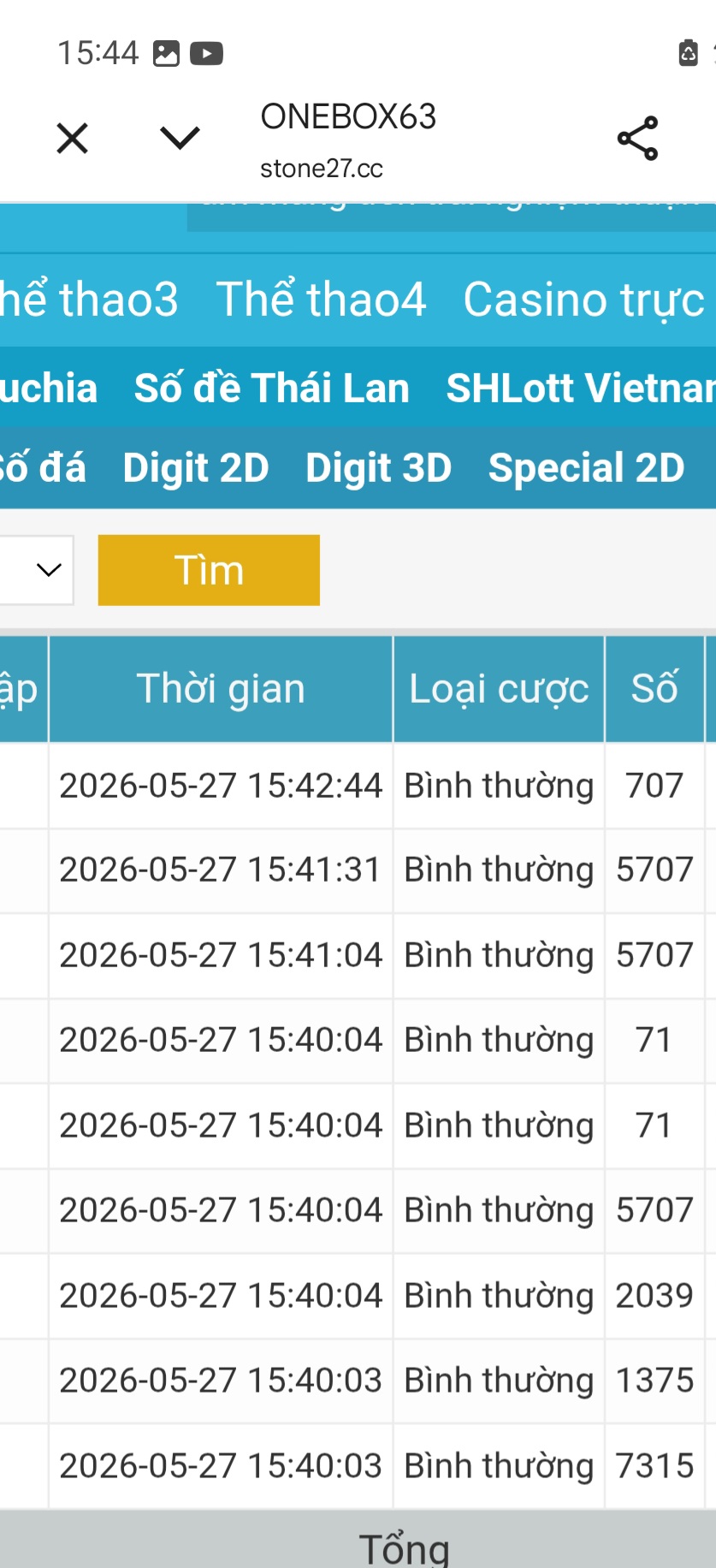
Task: Select the Special 2D tab
Action: [587, 468]
